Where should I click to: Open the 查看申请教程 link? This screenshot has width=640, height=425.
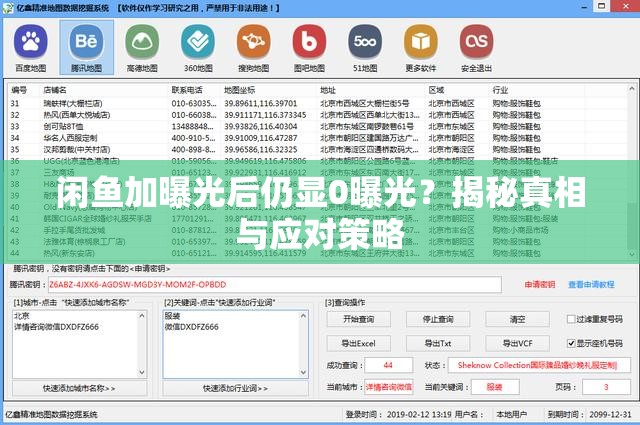(591, 285)
